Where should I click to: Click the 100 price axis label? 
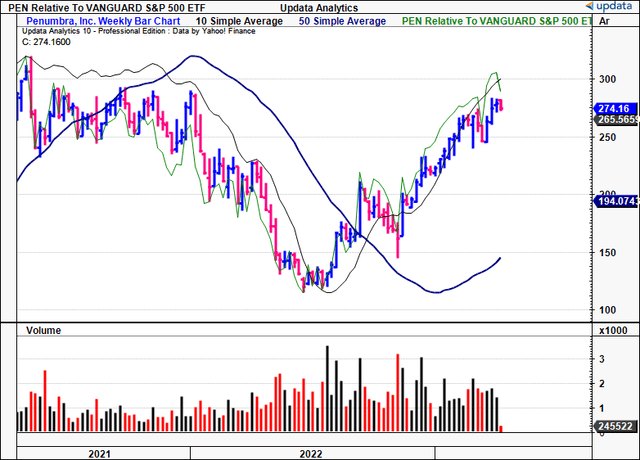coord(607,310)
